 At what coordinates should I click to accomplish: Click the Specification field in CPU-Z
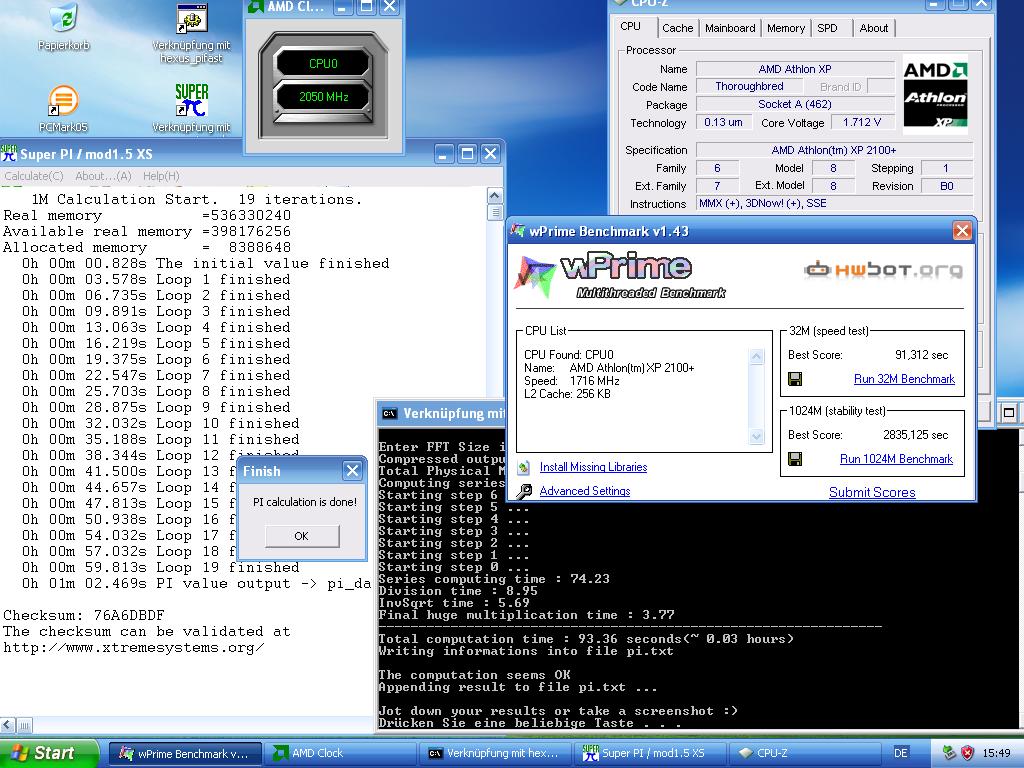coord(834,150)
